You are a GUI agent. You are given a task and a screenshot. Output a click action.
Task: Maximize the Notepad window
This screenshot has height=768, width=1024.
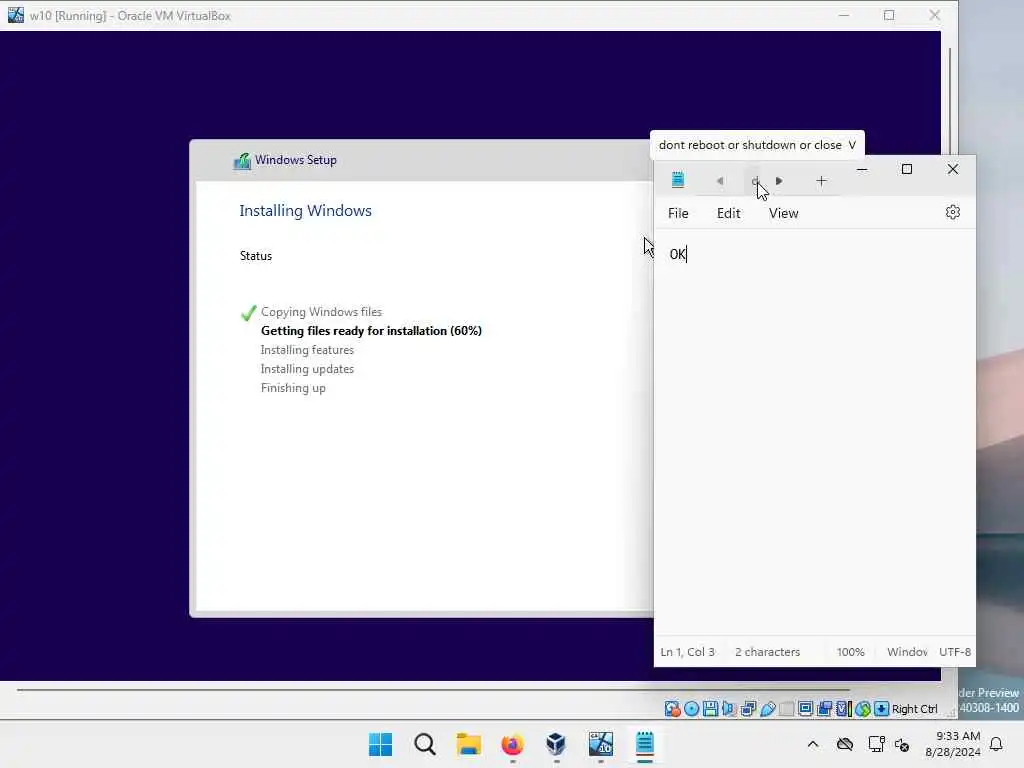[907, 169]
